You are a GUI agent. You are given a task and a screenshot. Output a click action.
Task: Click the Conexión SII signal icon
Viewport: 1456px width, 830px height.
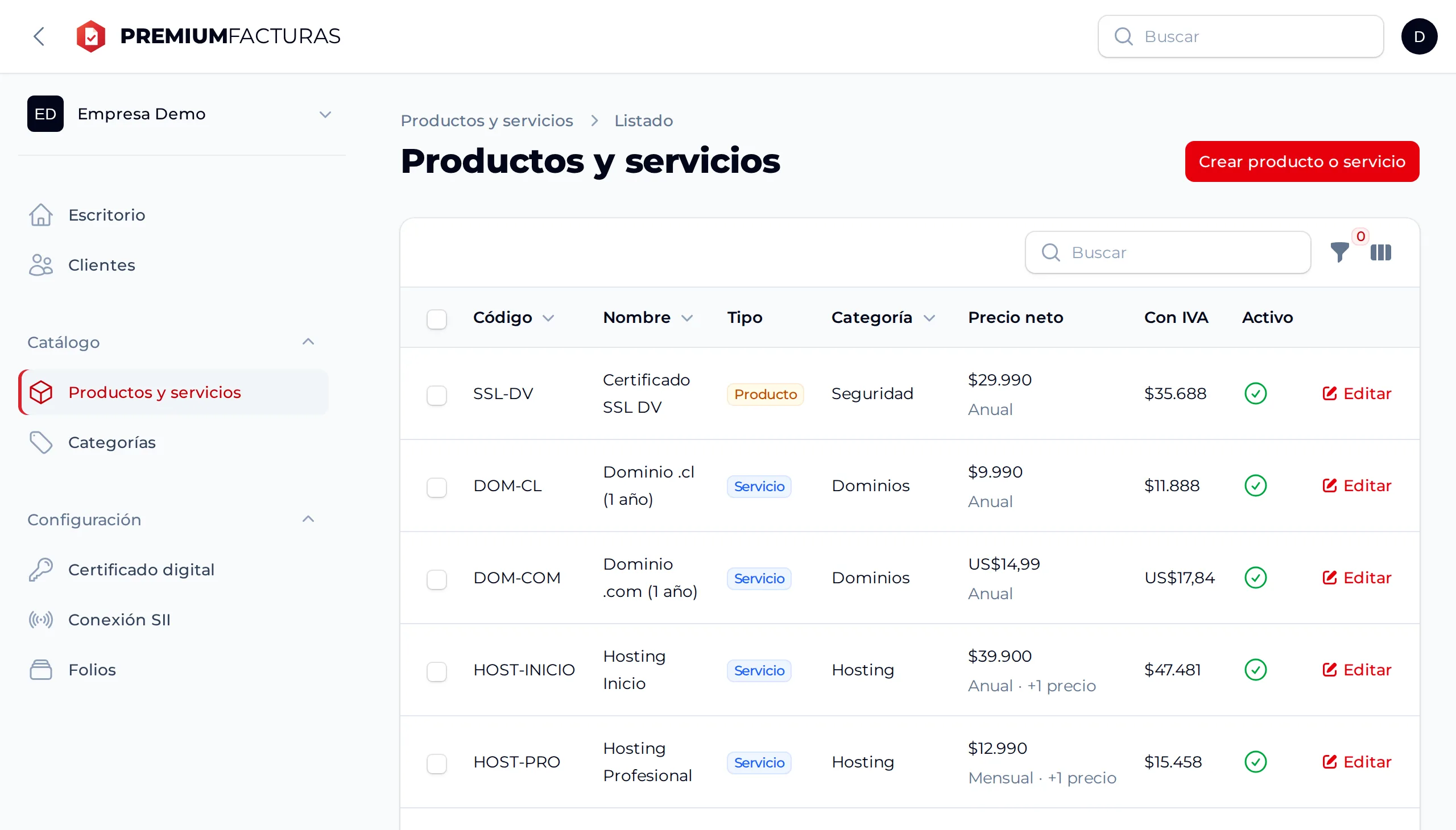pyautogui.click(x=41, y=620)
